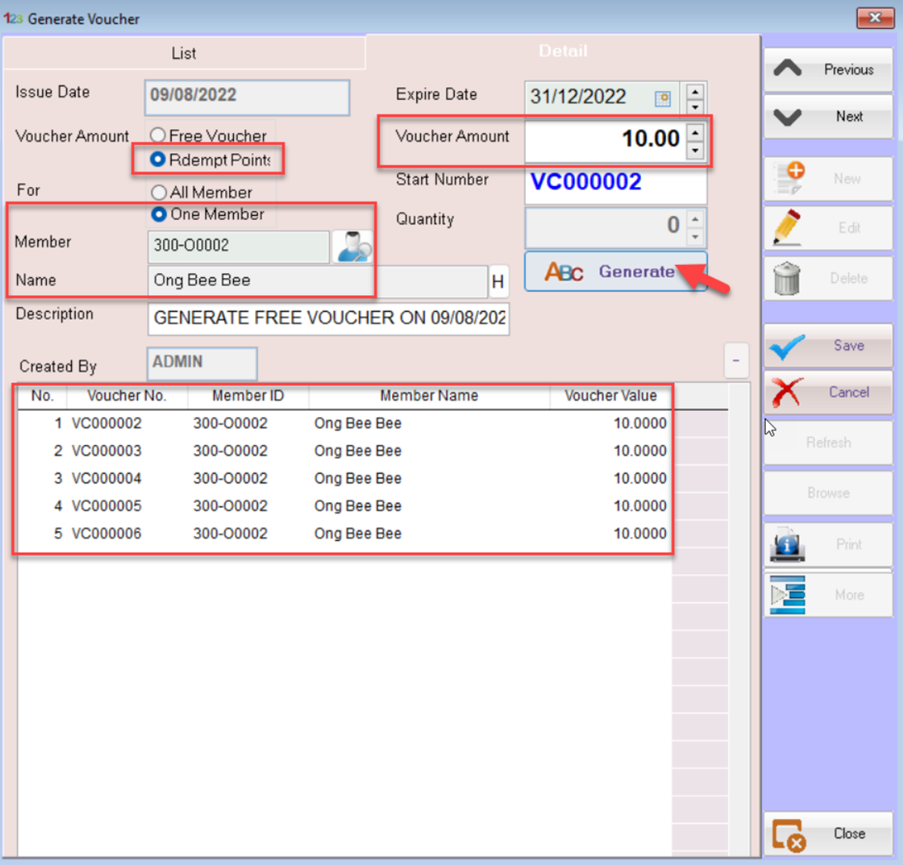Select the Rdempt Points radio option

point(158,159)
